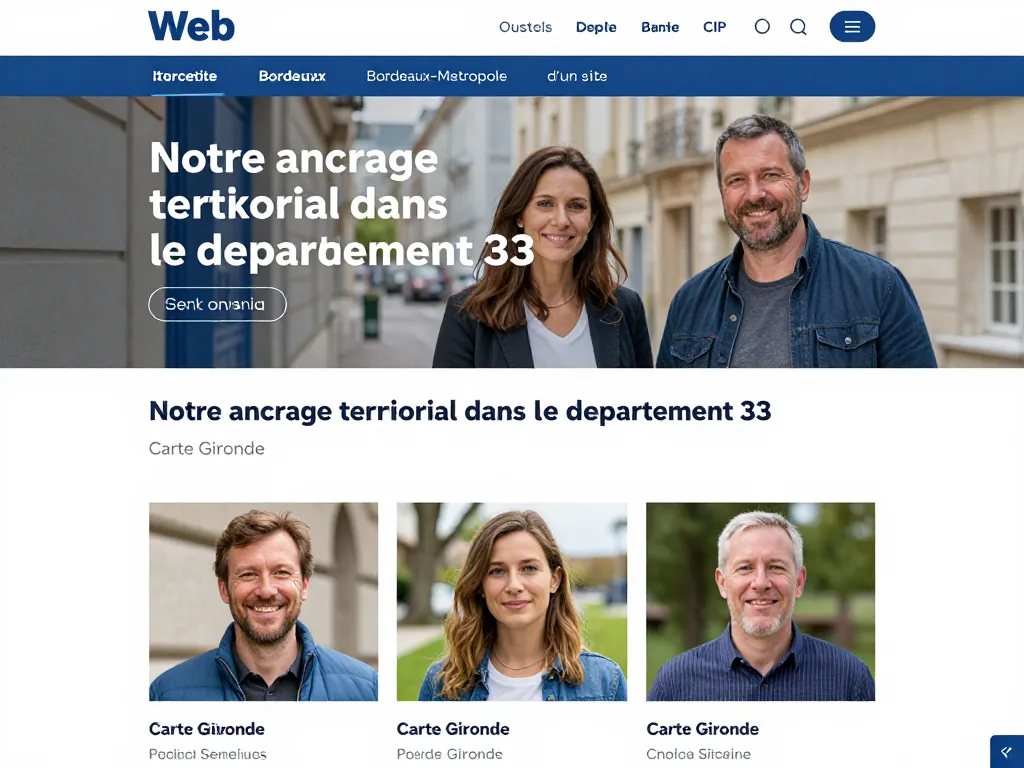Open the d'un site tab
The image size is (1024, 768).
tap(577, 76)
